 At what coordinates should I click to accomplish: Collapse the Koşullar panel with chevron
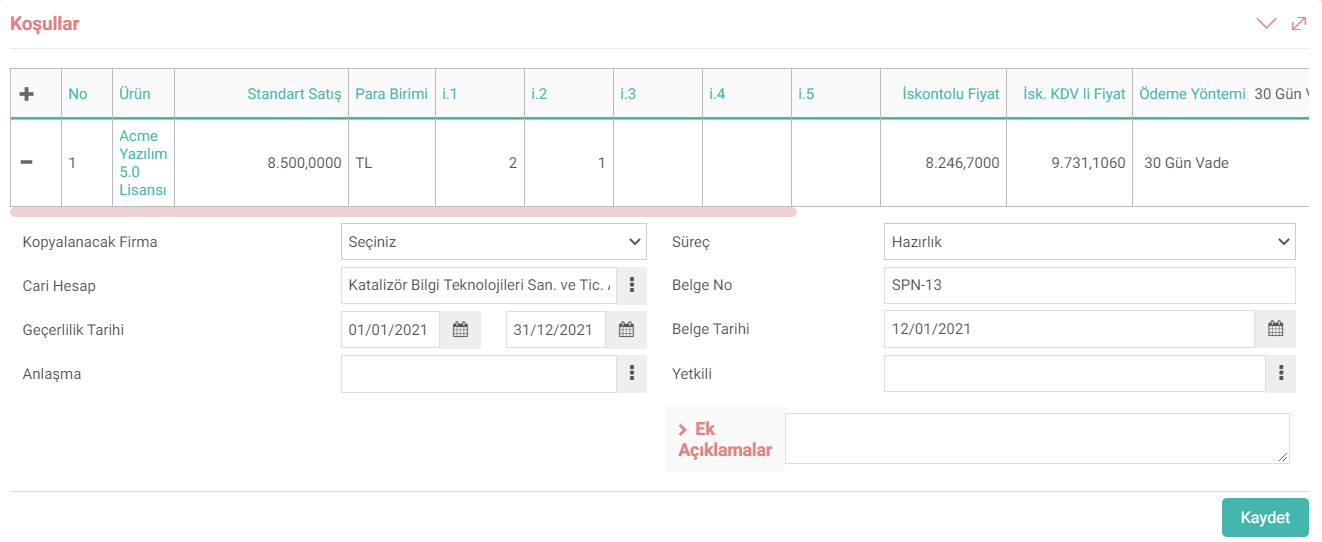[1267, 24]
